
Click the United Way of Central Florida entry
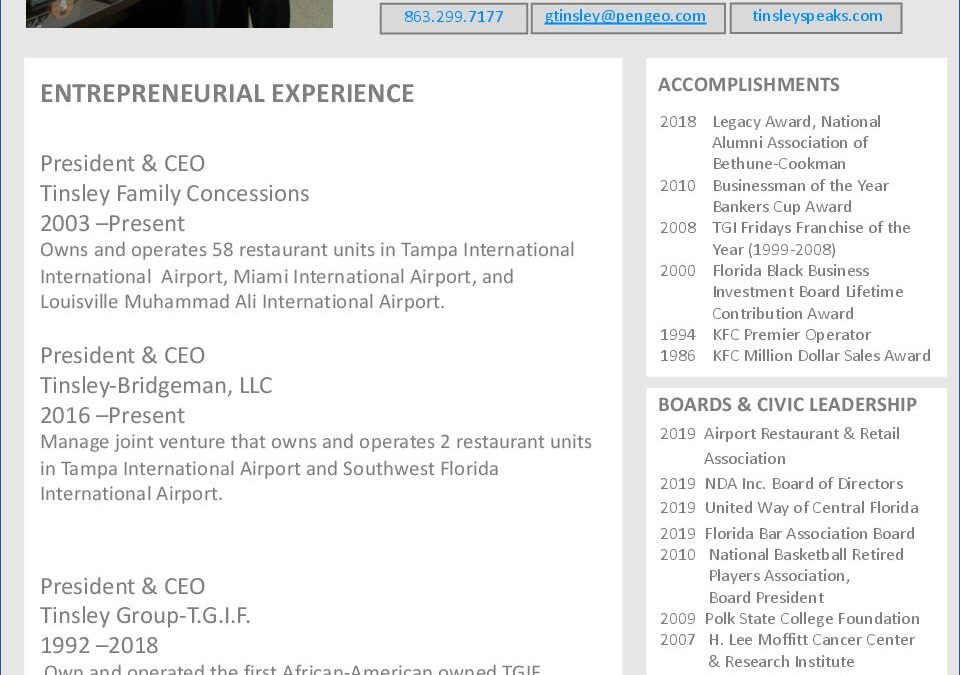pos(810,508)
